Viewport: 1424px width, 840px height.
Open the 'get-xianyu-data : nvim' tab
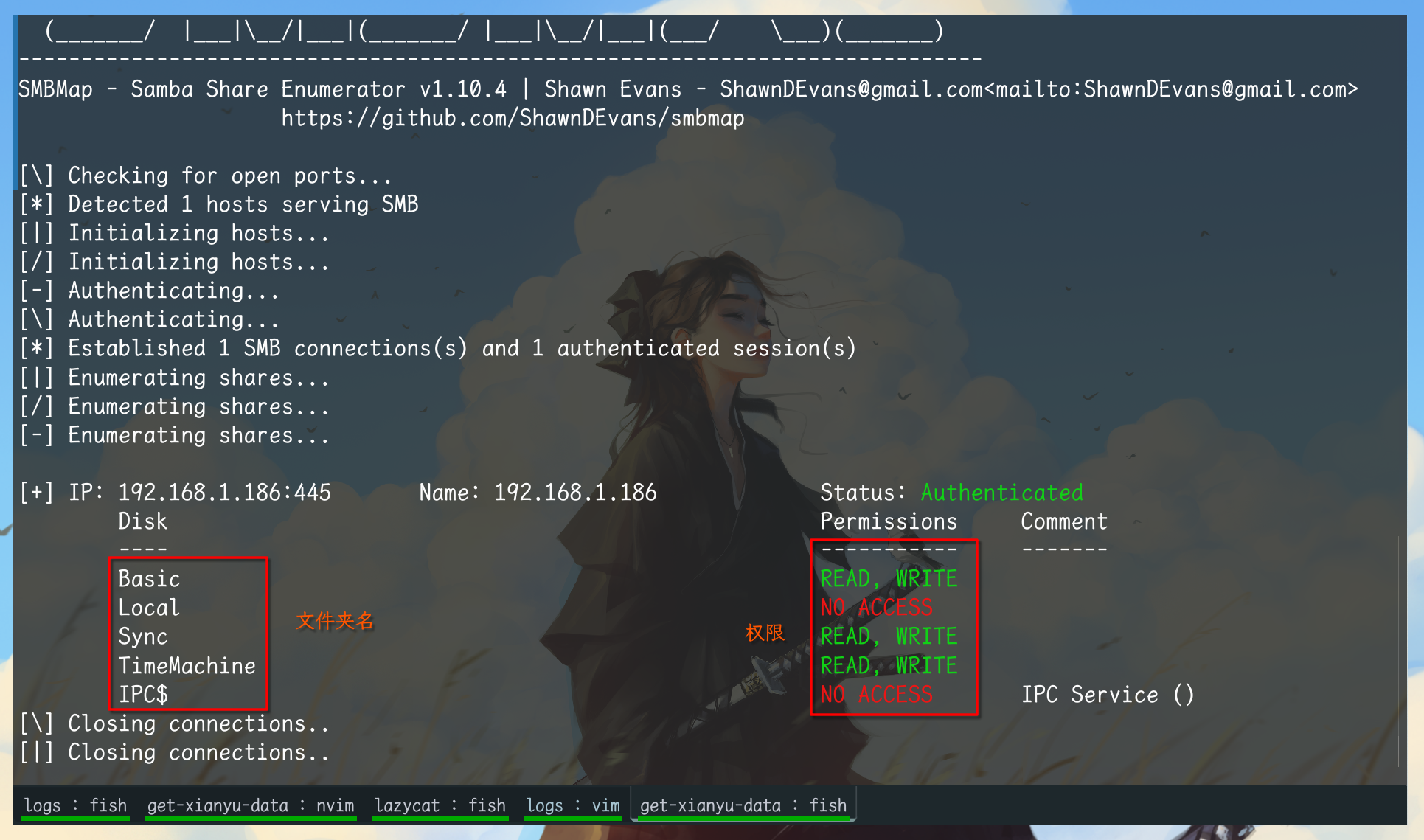click(251, 805)
